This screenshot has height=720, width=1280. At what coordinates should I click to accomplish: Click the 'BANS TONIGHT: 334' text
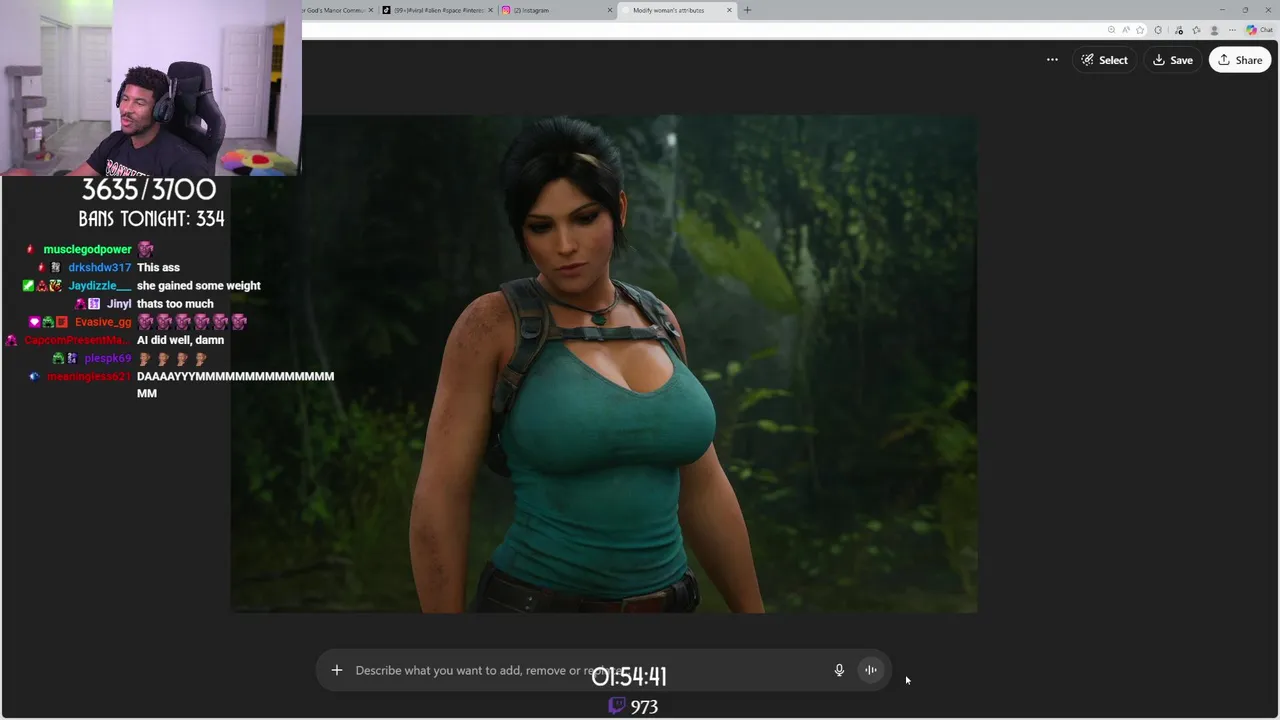click(151, 218)
